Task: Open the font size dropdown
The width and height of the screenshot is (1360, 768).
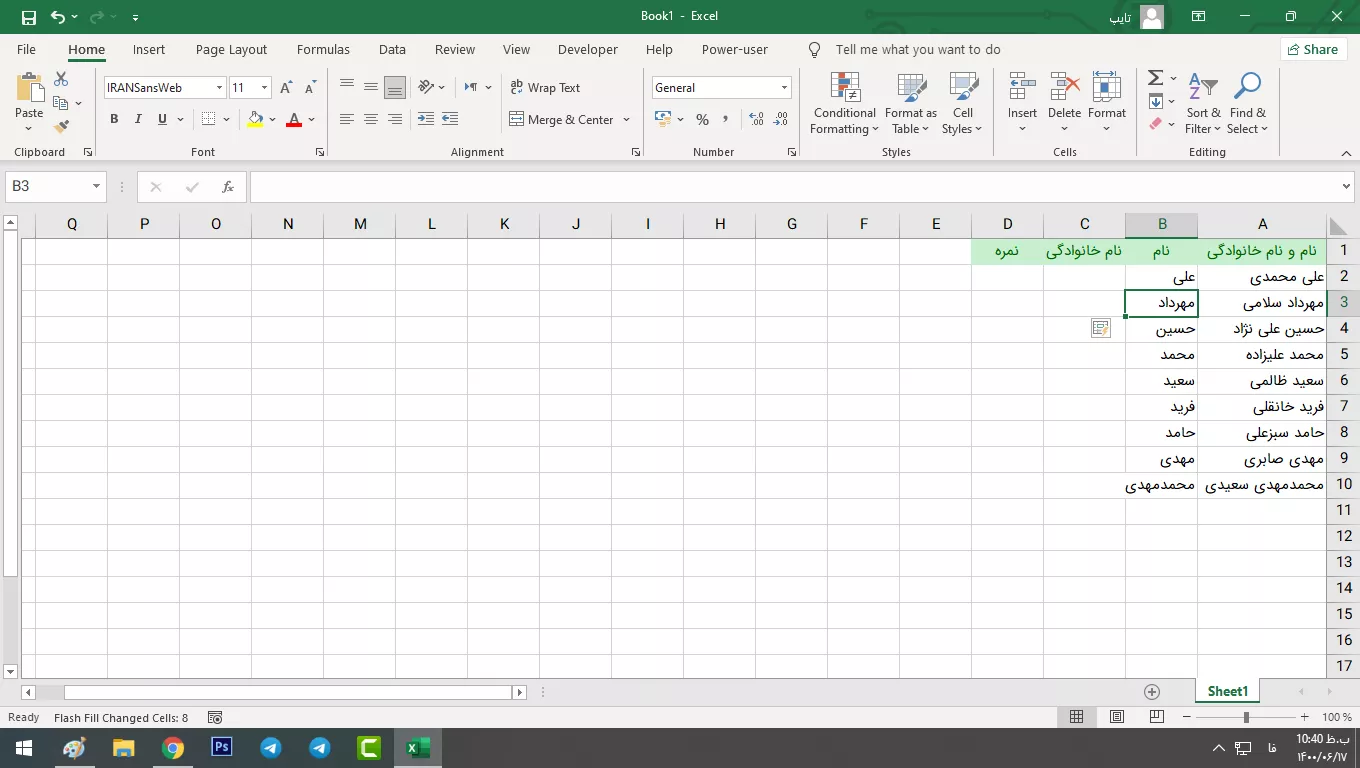Action: pyautogui.click(x=265, y=88)
